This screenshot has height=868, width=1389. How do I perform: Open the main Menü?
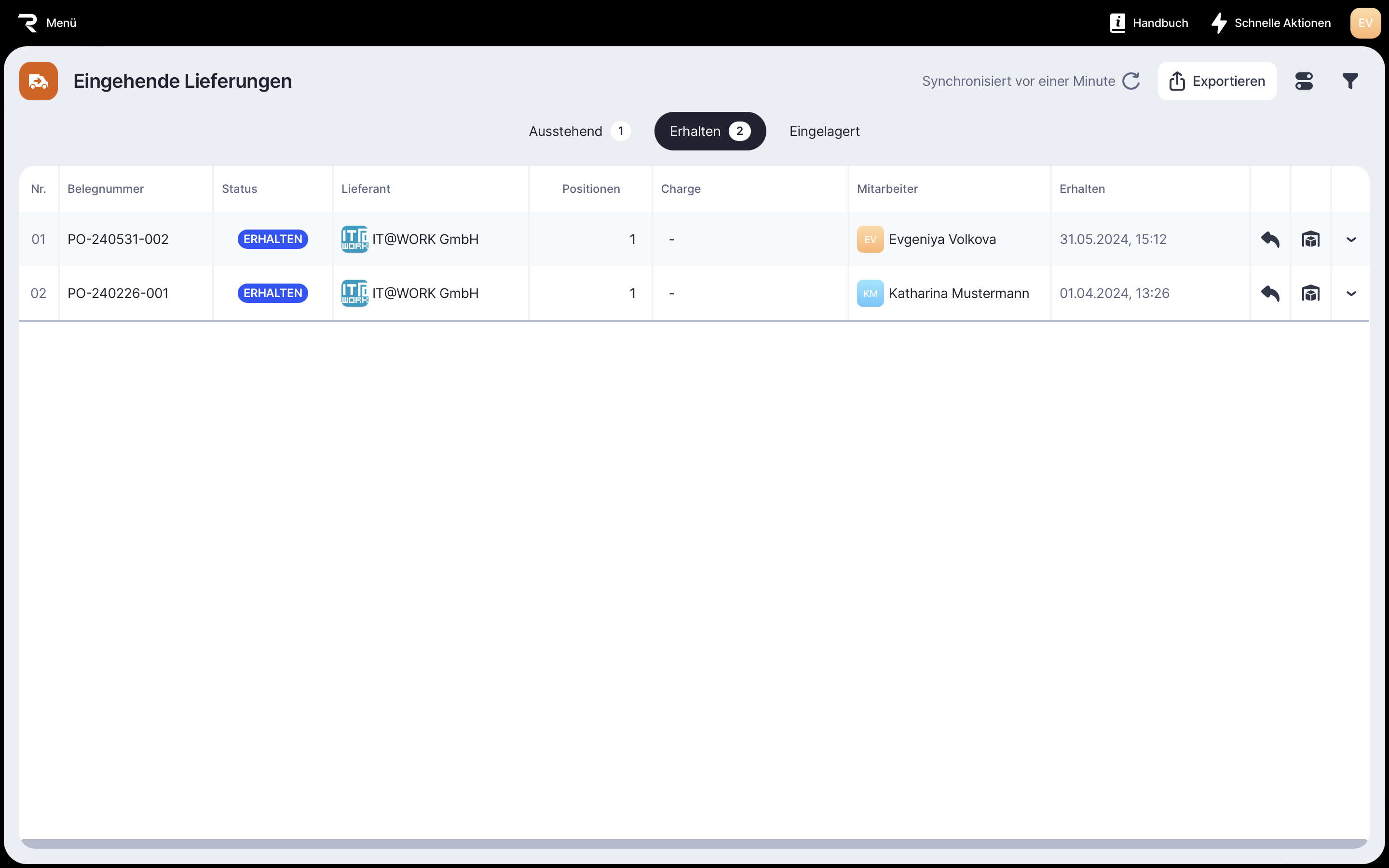48,23
